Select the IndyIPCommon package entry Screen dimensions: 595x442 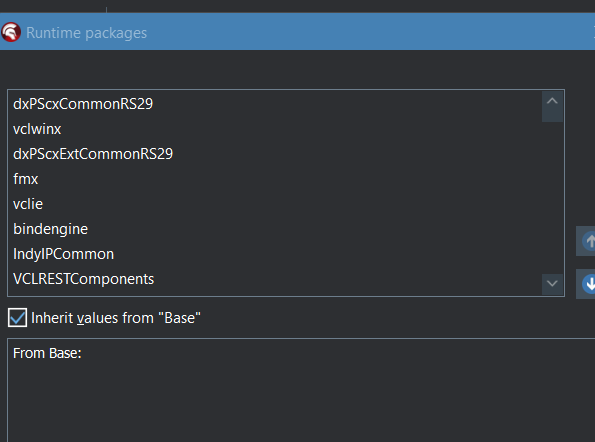pos(63,254)
